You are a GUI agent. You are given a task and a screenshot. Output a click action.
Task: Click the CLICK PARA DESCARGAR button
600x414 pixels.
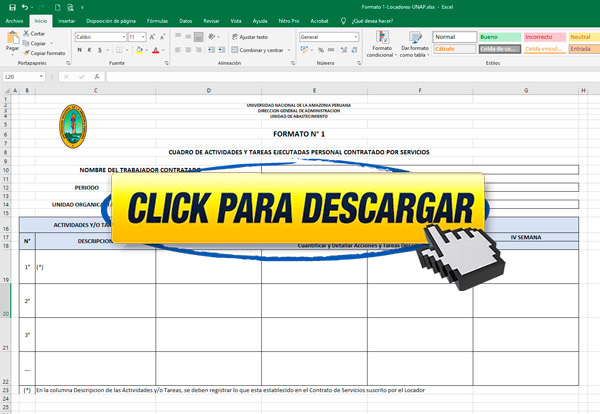tap(300, 208)
